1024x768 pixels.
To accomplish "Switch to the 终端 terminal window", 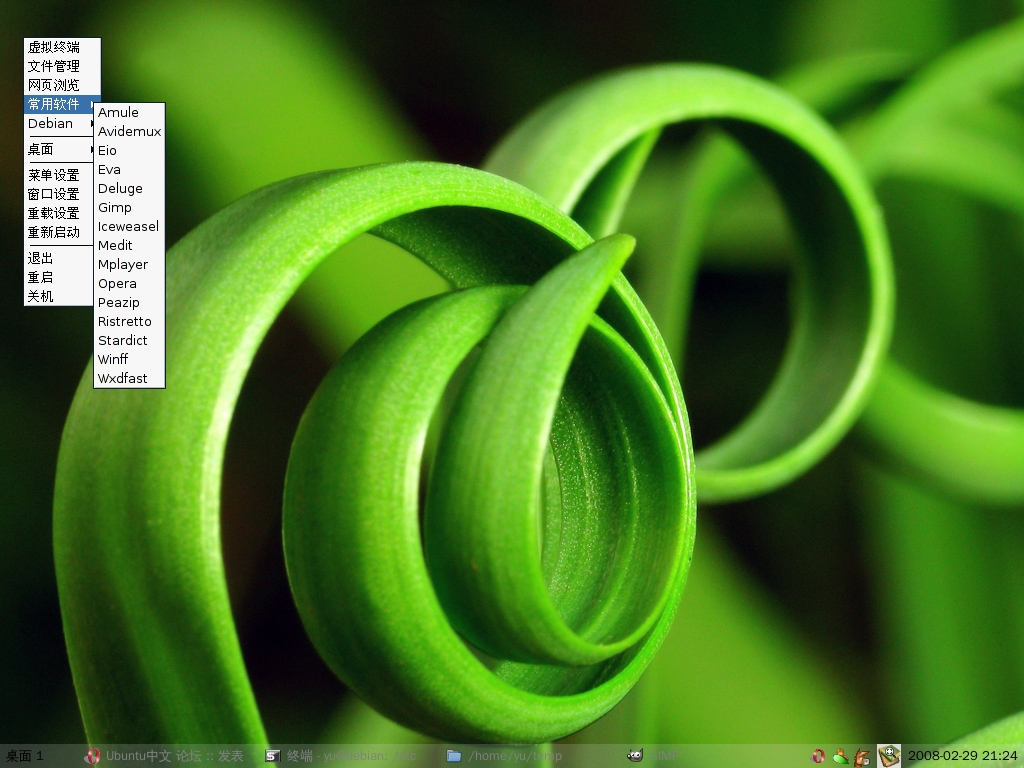I will click(x=351, y=756).
